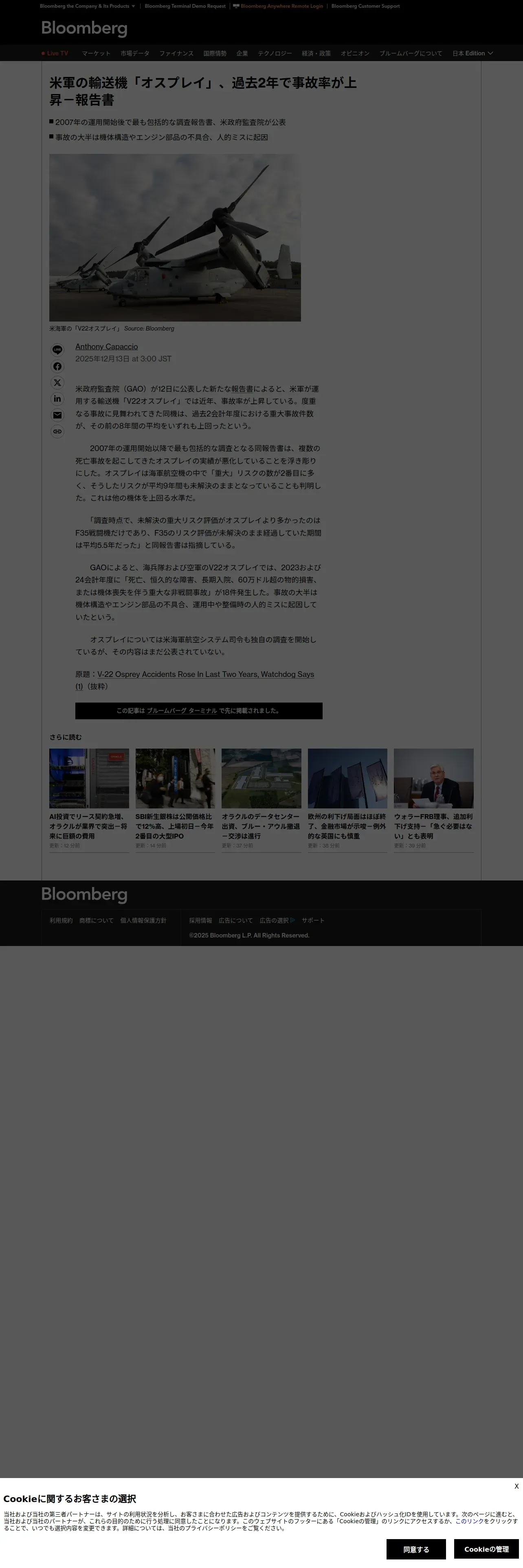
Task: Click date 2025年12月13日 at 3:00 JST
Action: click(123, 359)
